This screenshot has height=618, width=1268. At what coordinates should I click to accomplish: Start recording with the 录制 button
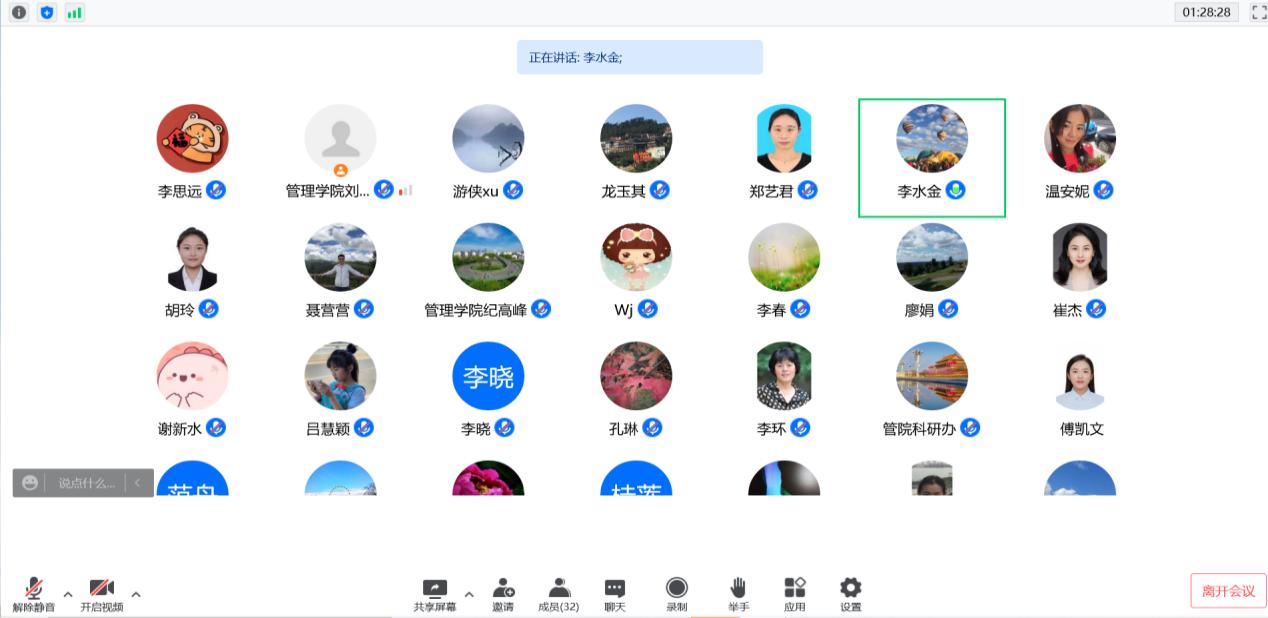[677, 588]
